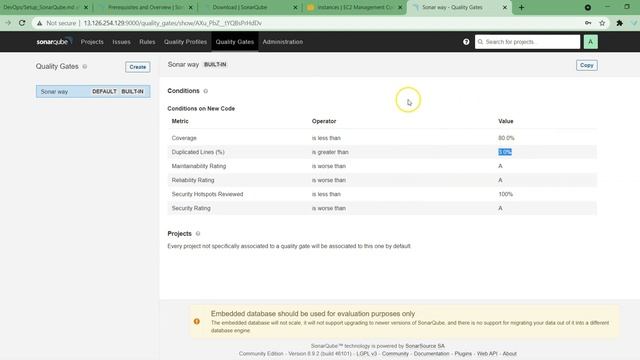Screen dimensions: 640x360
Task: Click the Projects section info icon
Action: tap(198, 233)
